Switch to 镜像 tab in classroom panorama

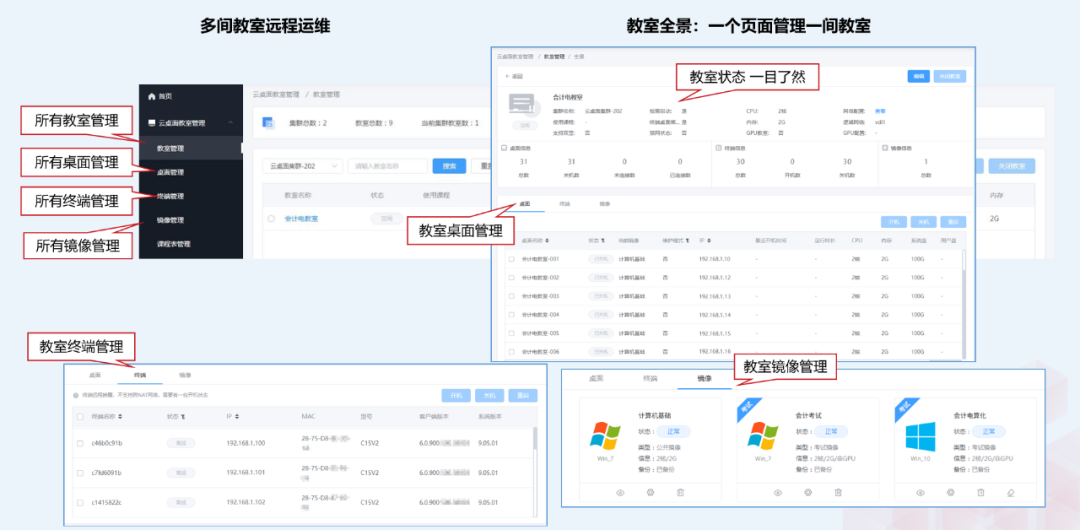(605, 205)
